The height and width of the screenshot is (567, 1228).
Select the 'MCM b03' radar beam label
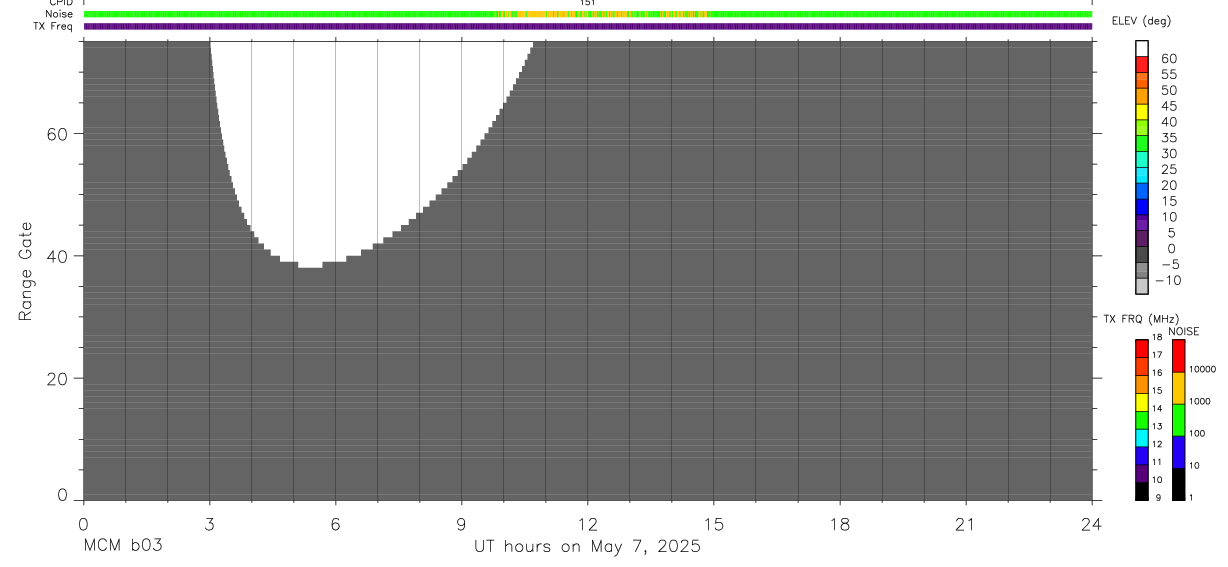123,547
